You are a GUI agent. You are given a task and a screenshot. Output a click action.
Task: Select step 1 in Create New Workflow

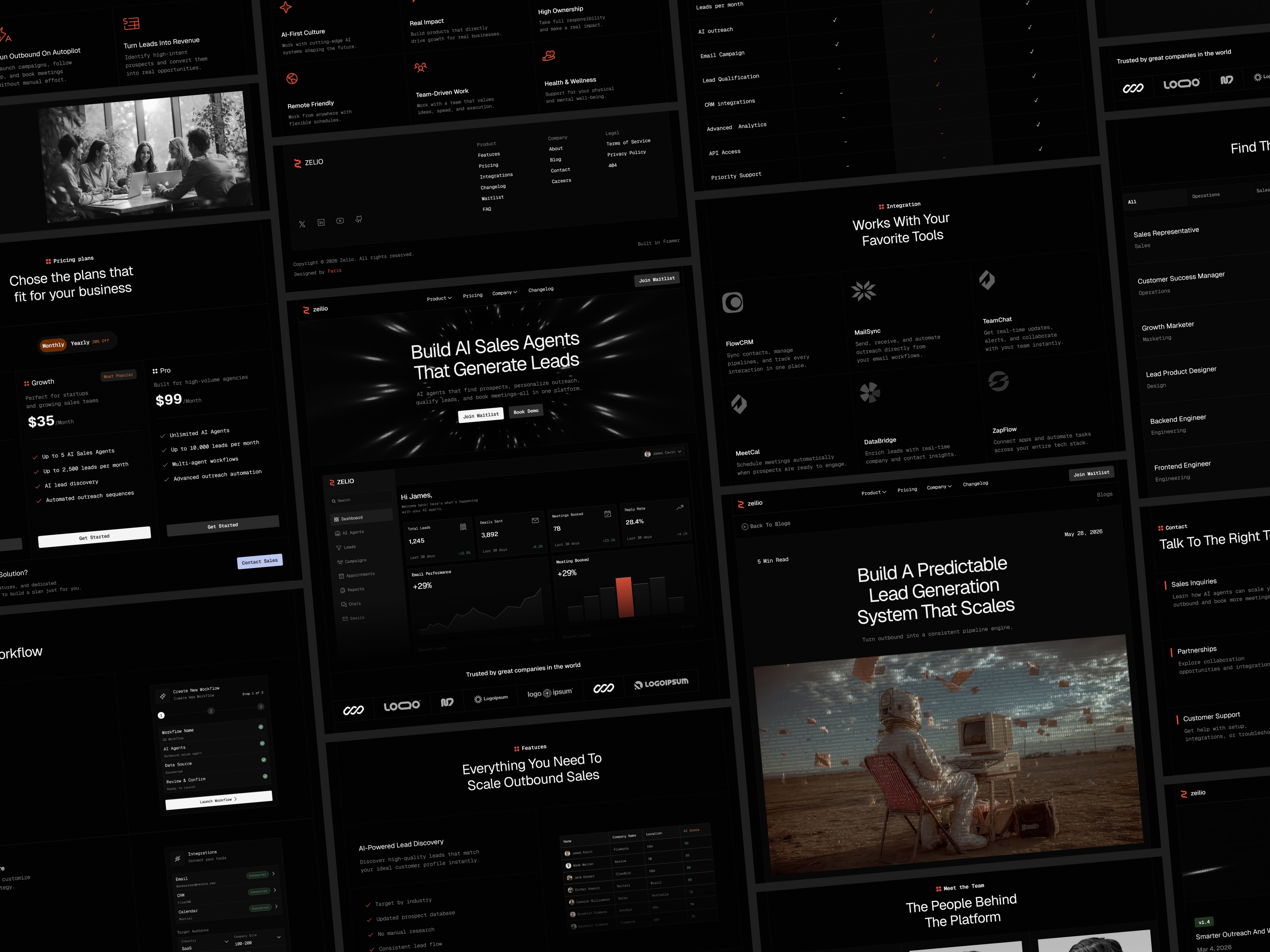pos(162,716)
